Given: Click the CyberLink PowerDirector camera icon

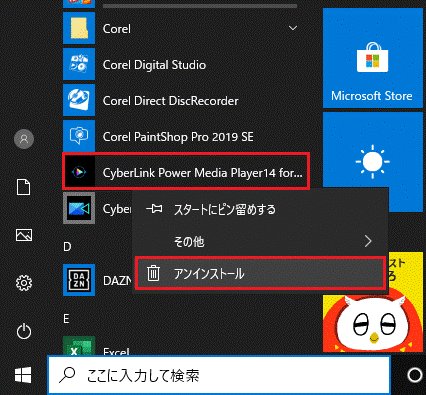Looking at the screenshot, I should pos(79,208).
